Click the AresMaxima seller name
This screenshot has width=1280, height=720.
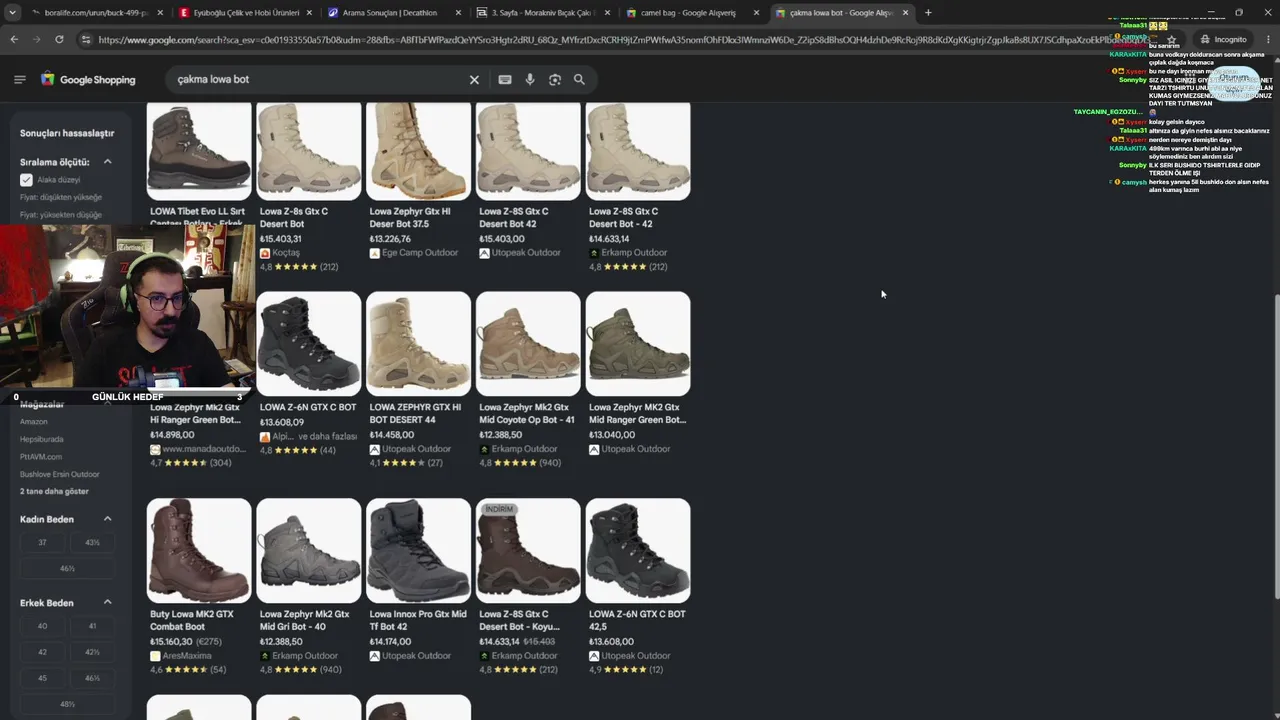(x=188, y=656)
